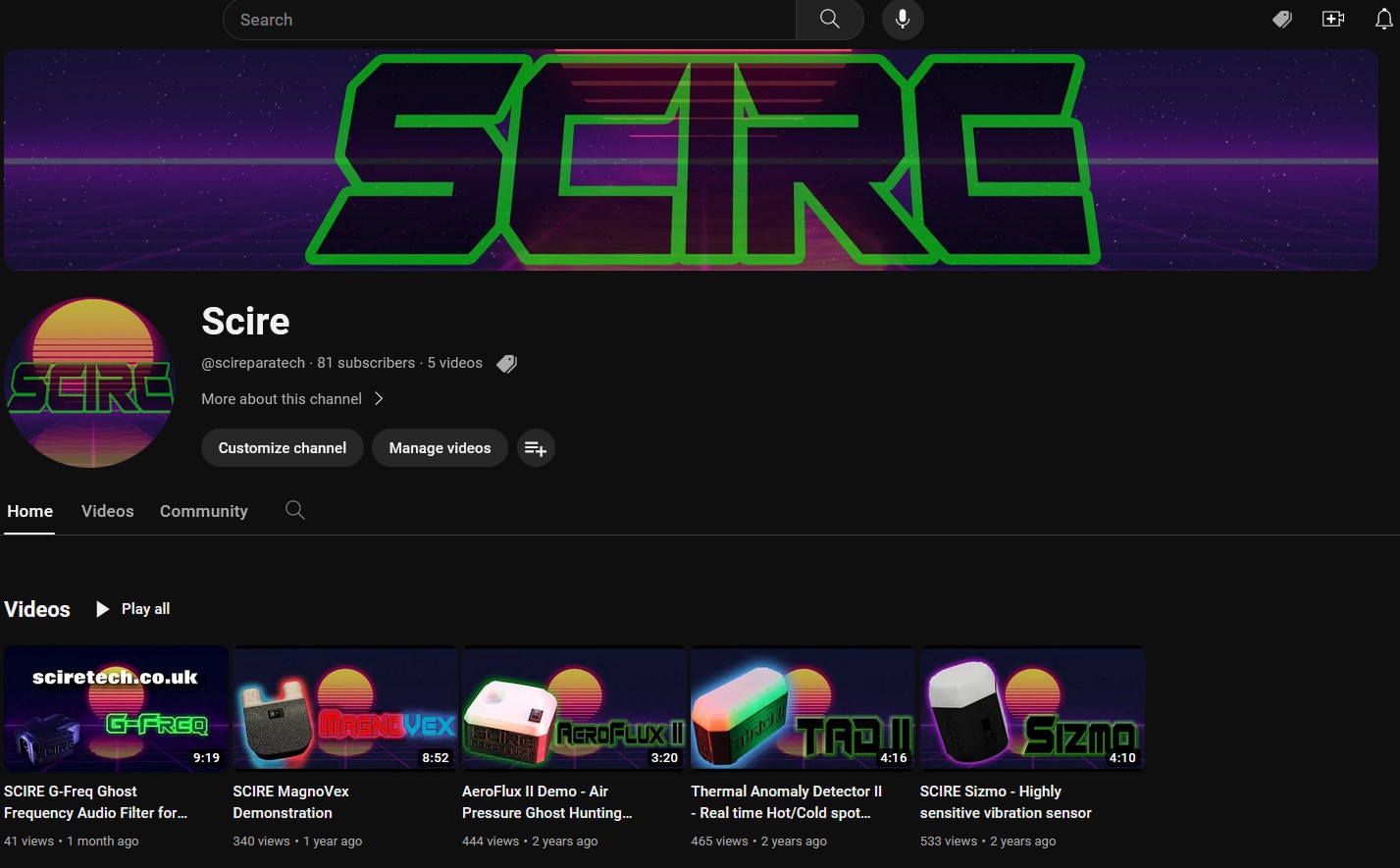Expand More about this channel
This screenshot has width=1400, height=868.
pos(282,398)
